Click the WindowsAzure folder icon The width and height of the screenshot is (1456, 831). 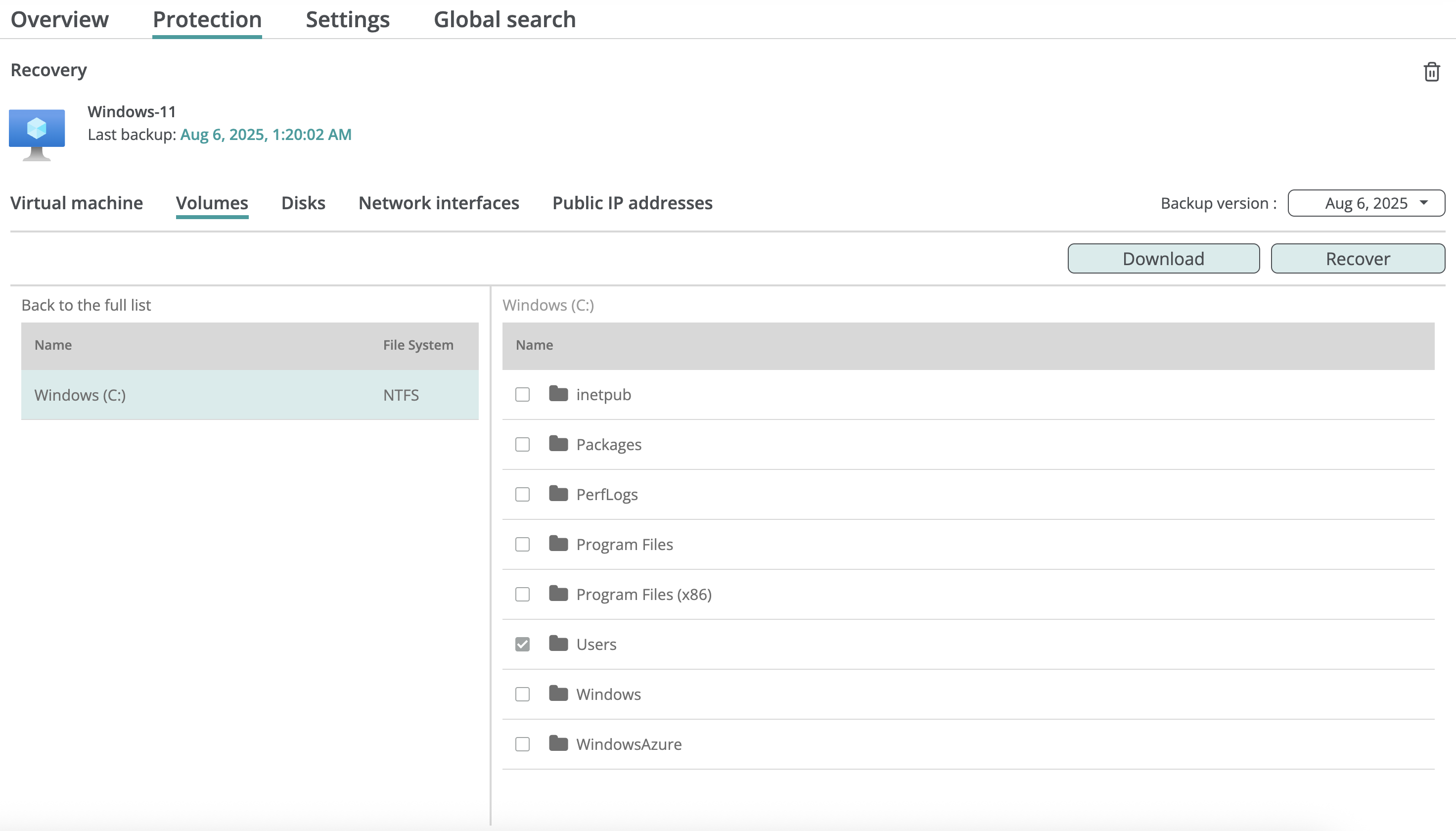558,743
